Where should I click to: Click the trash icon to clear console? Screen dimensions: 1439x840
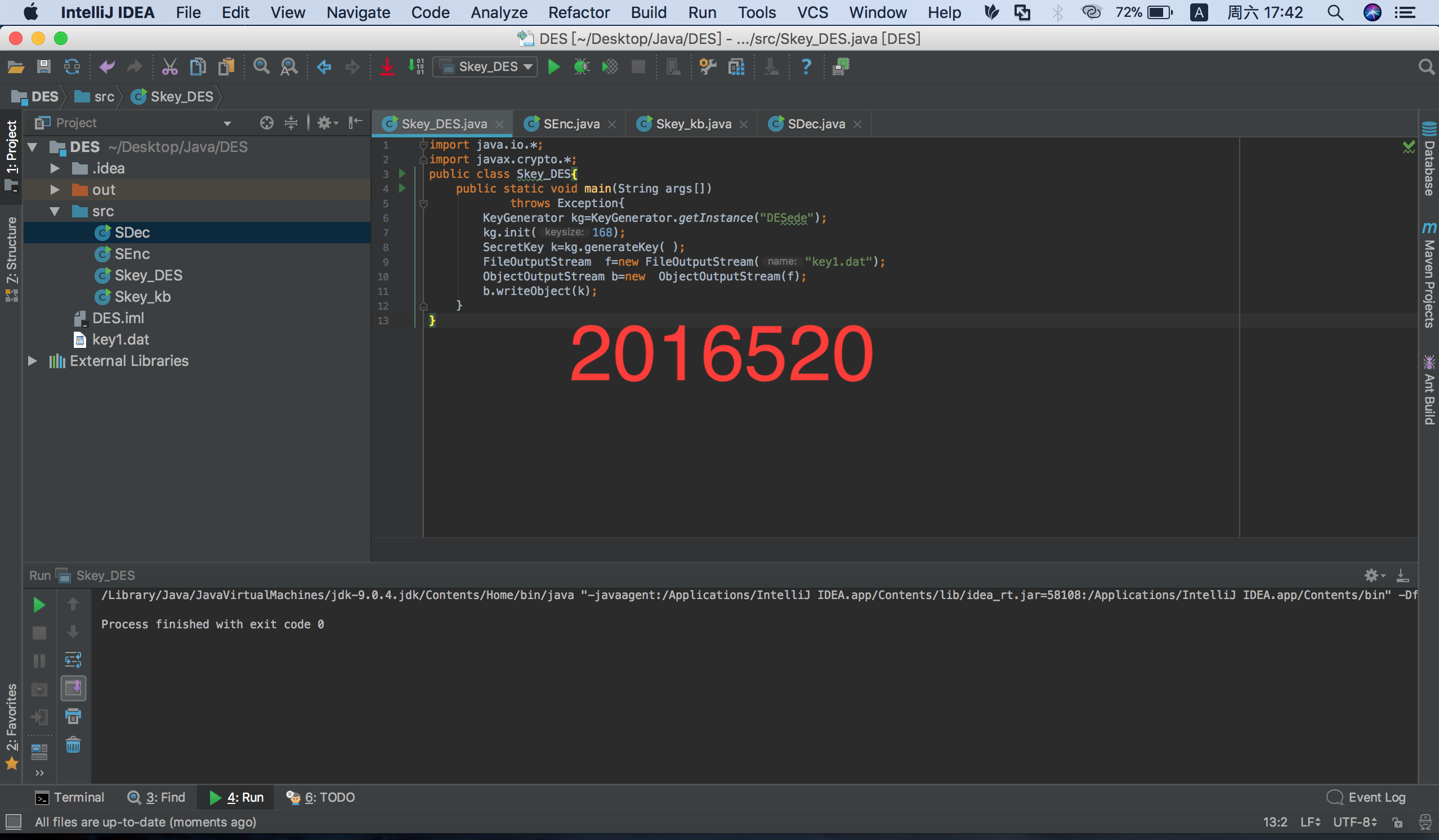coord(73,745)
